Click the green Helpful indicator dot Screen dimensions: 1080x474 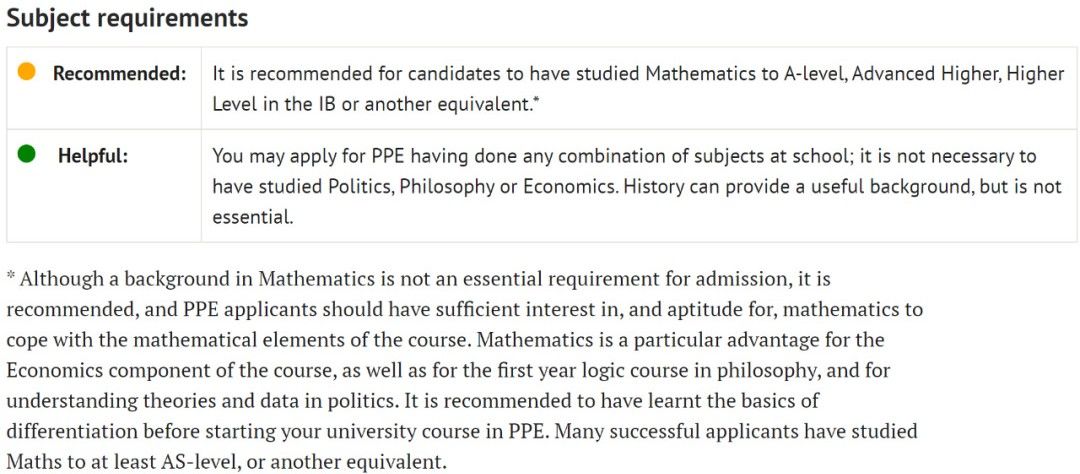pyautogui.click(x=26, y=154)
